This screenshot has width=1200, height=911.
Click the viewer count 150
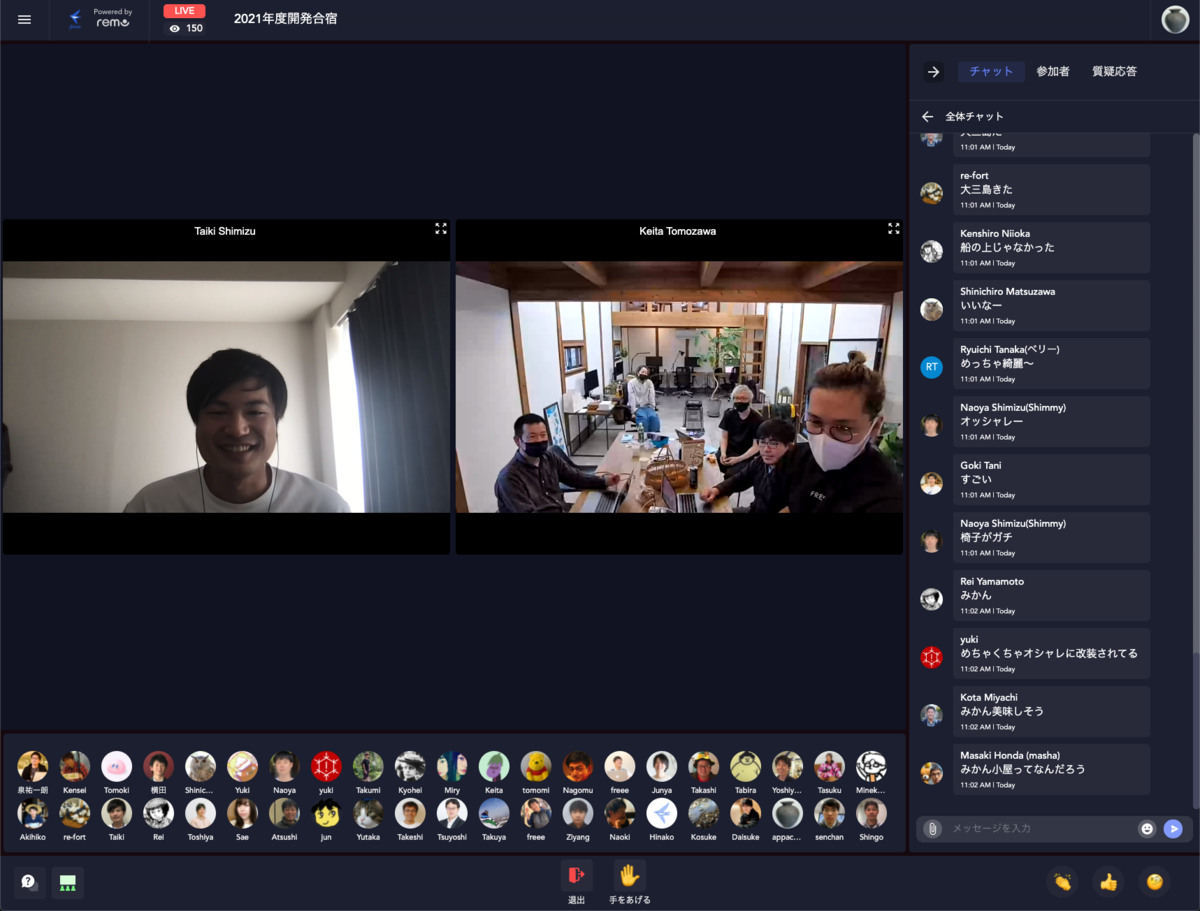coord(186,28)
